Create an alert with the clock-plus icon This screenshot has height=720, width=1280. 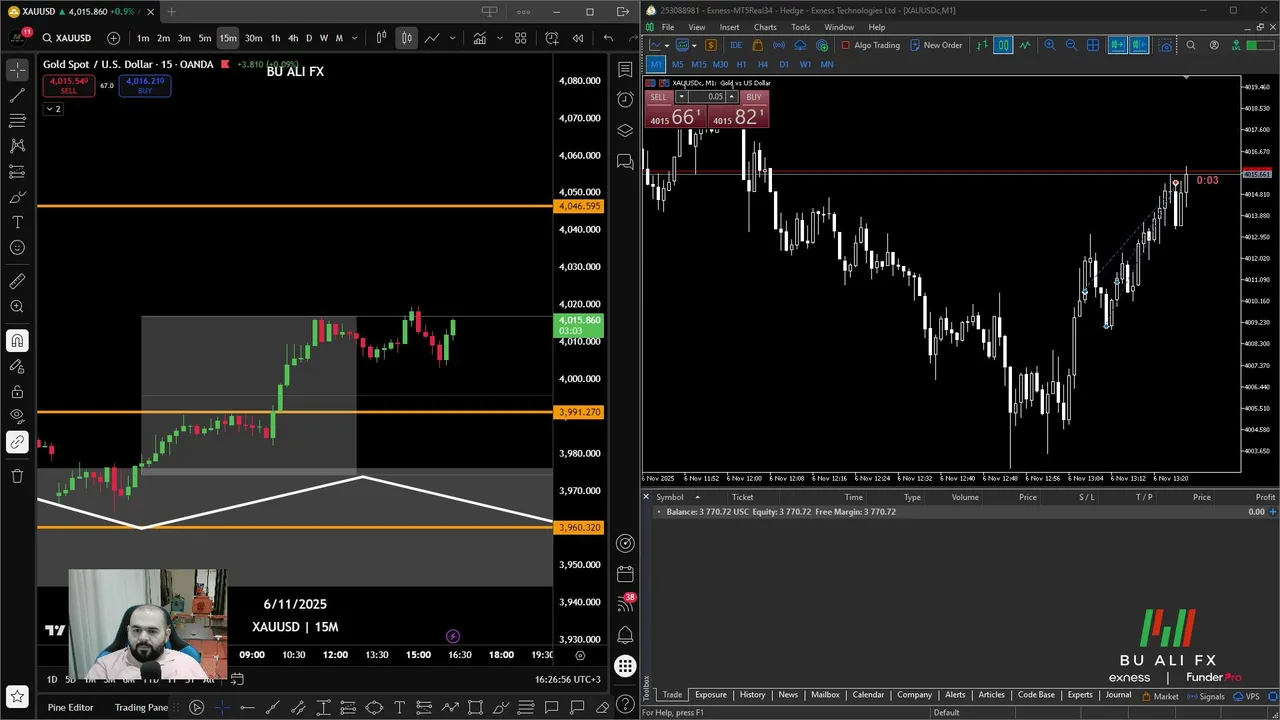tap(552, 38)
